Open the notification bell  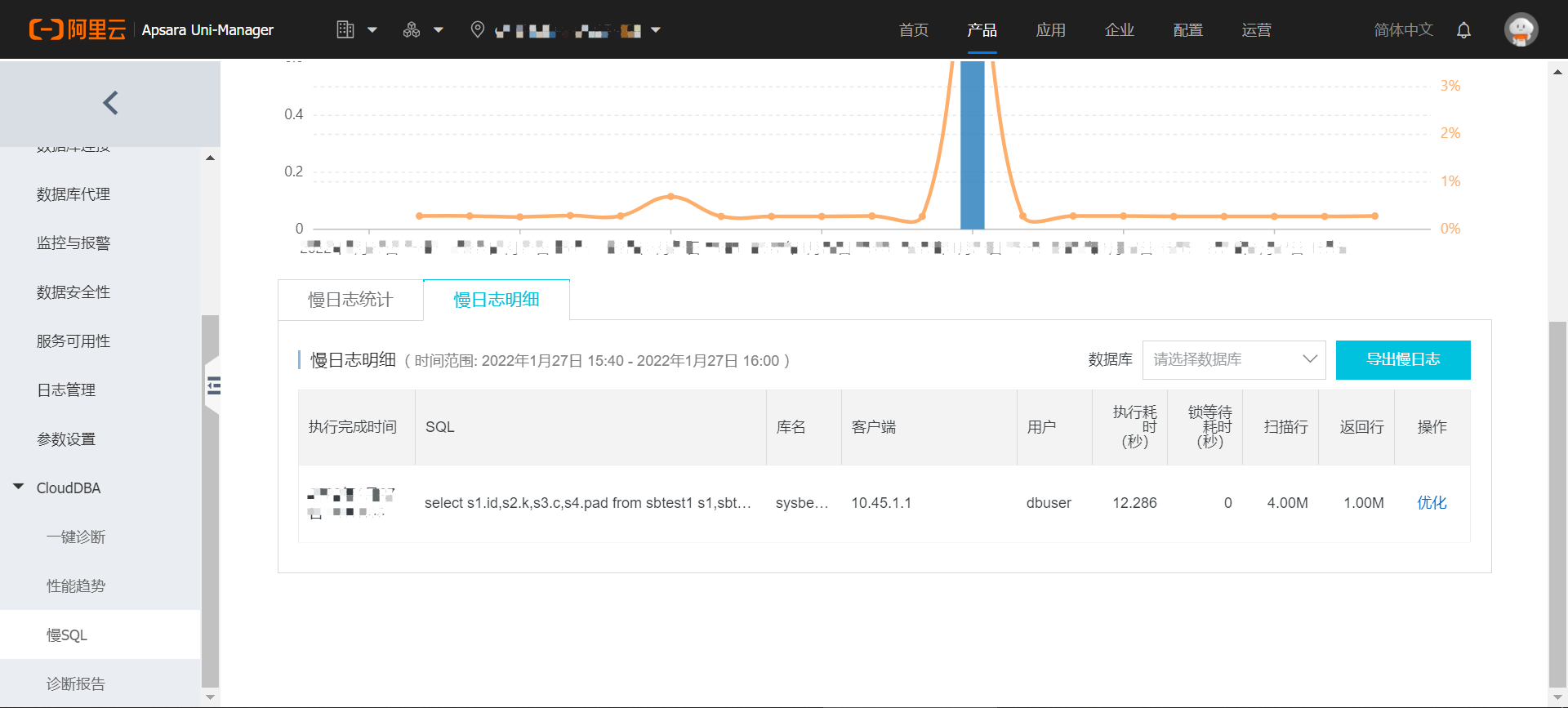[1463, 30]
